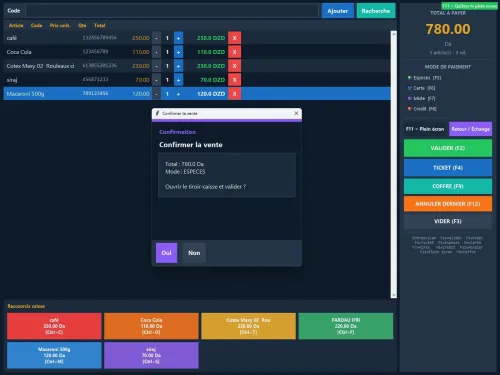Close the Confirmer la vente dialog

[296, 113]
